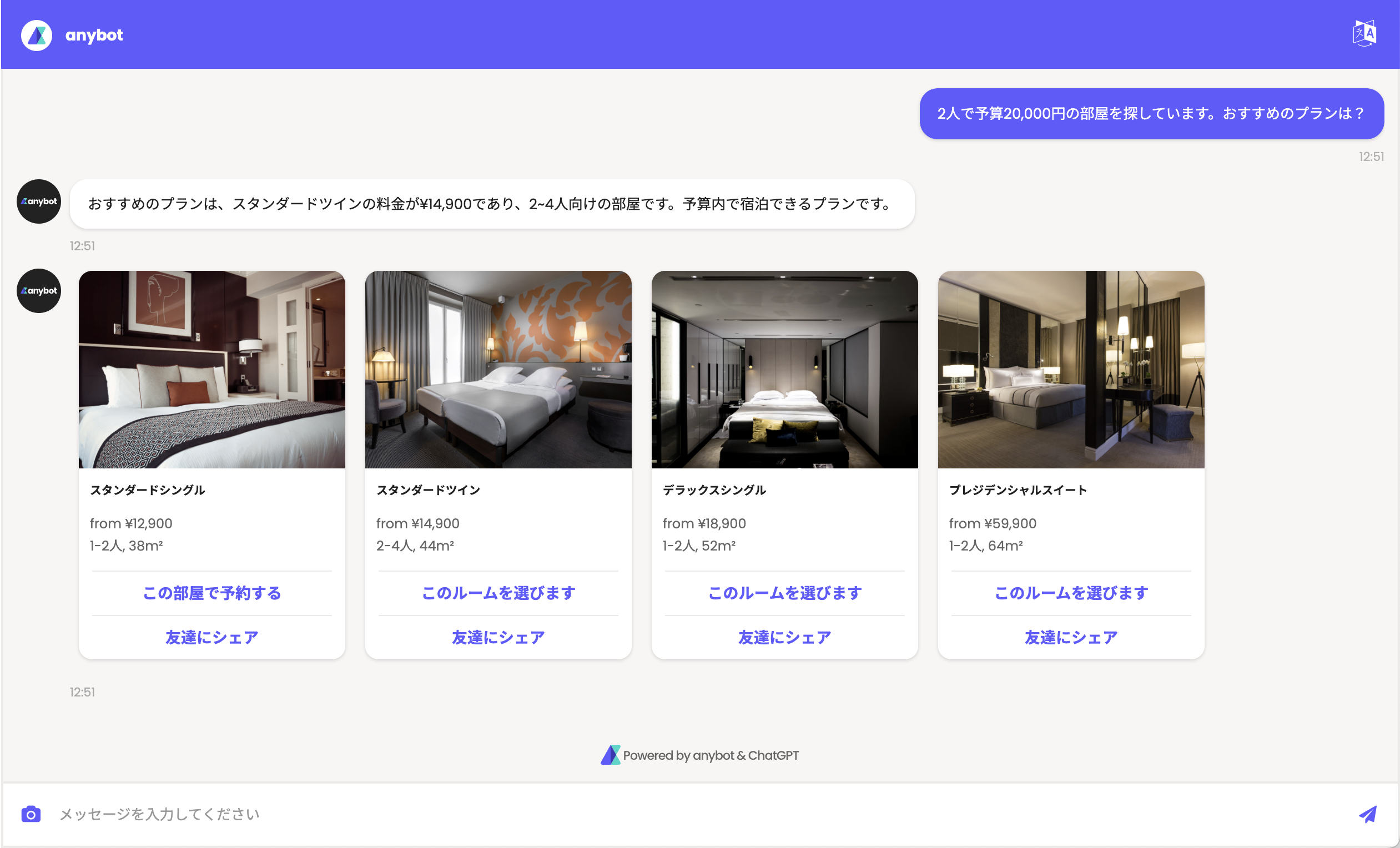
Task: Open the スタンダードツイン room photo
Action: point(498,370)
